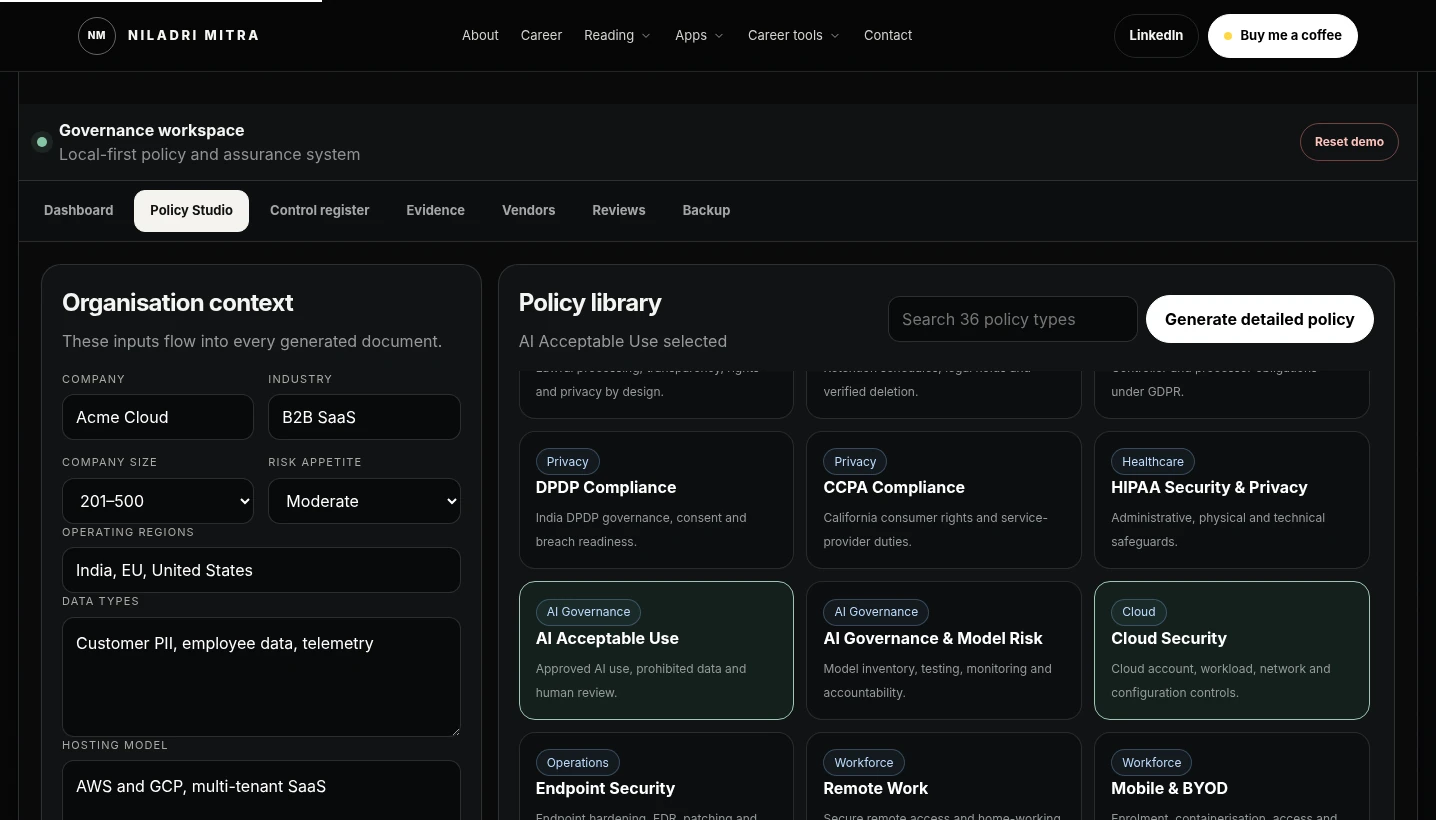The height and width of the screenshot is (820, 1436).
Task: Go to the Reviews tab
Action: point(619,210)
